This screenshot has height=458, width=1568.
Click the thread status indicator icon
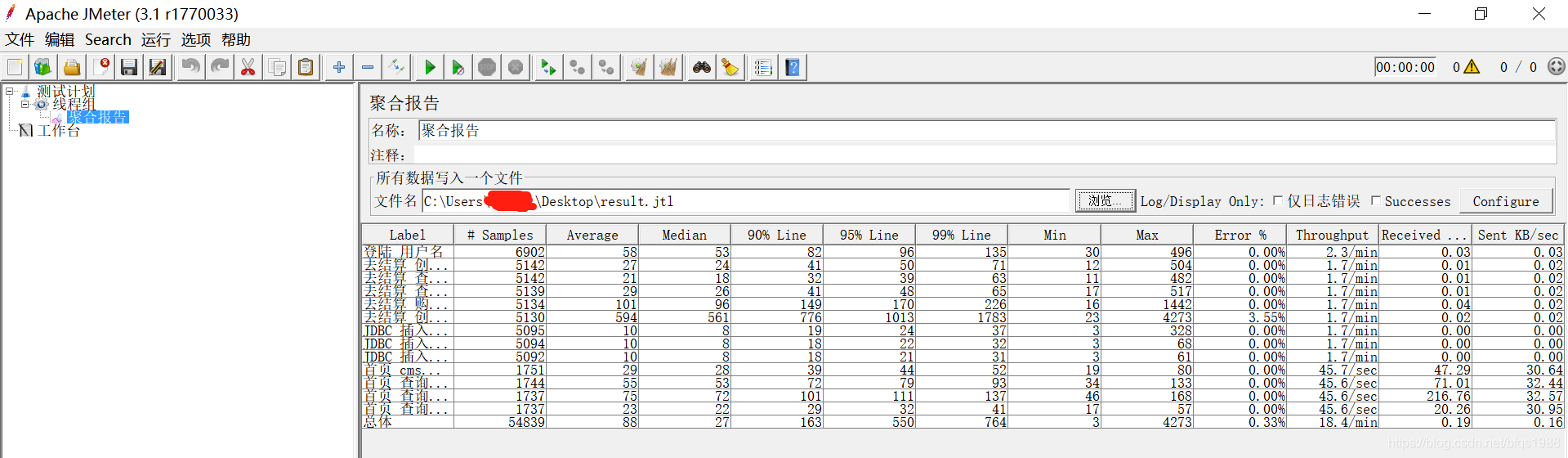1557,67
